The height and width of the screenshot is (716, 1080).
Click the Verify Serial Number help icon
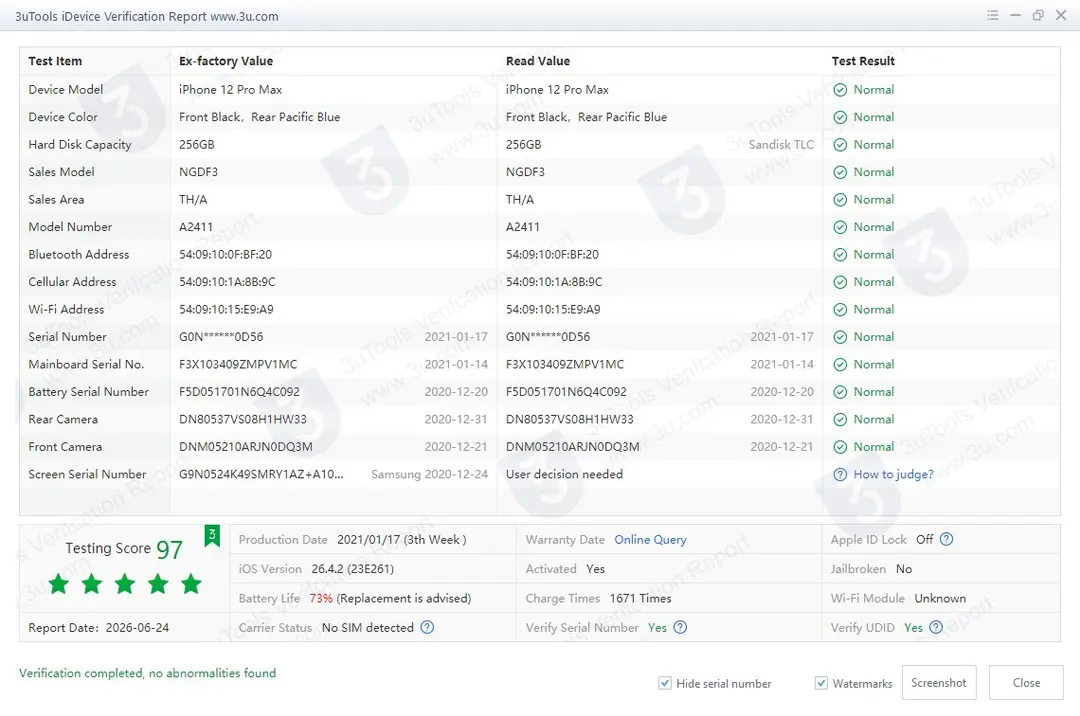pyautogui.click(x=680, y=627)
